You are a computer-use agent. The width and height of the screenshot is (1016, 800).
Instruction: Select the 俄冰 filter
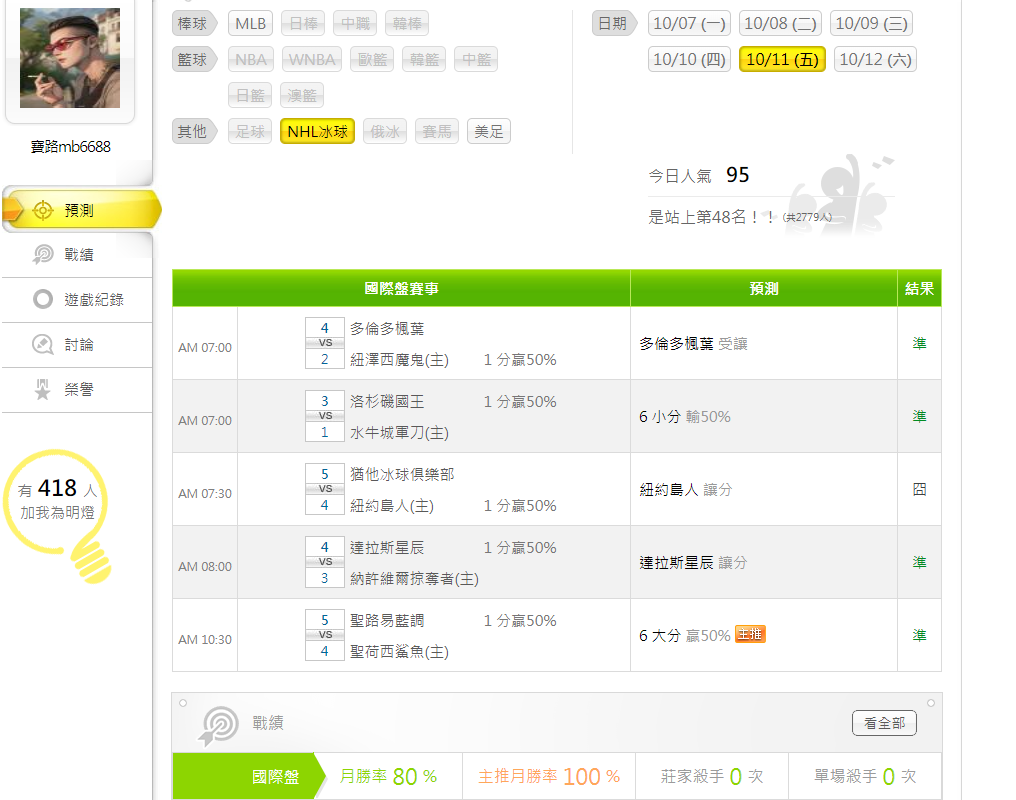point(385,131)
